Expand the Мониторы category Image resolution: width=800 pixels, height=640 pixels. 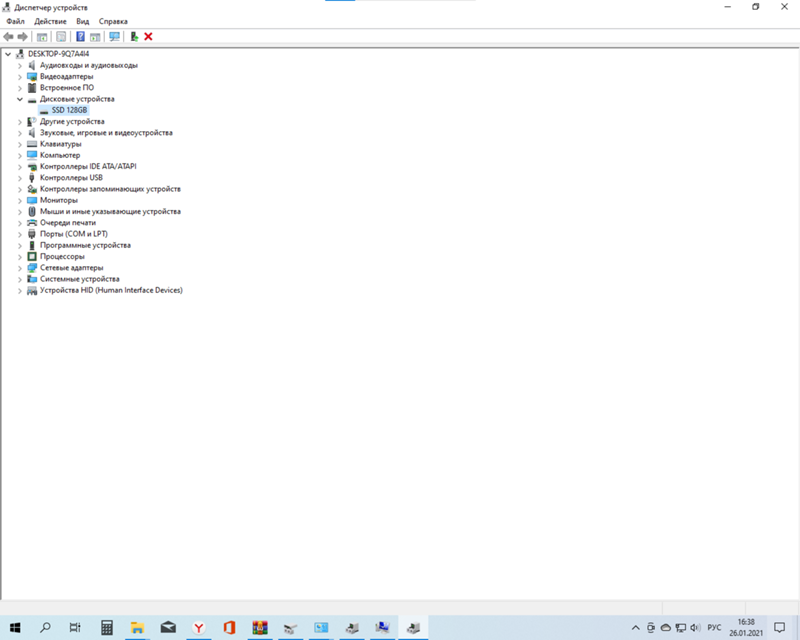click(x=20, y=200)
